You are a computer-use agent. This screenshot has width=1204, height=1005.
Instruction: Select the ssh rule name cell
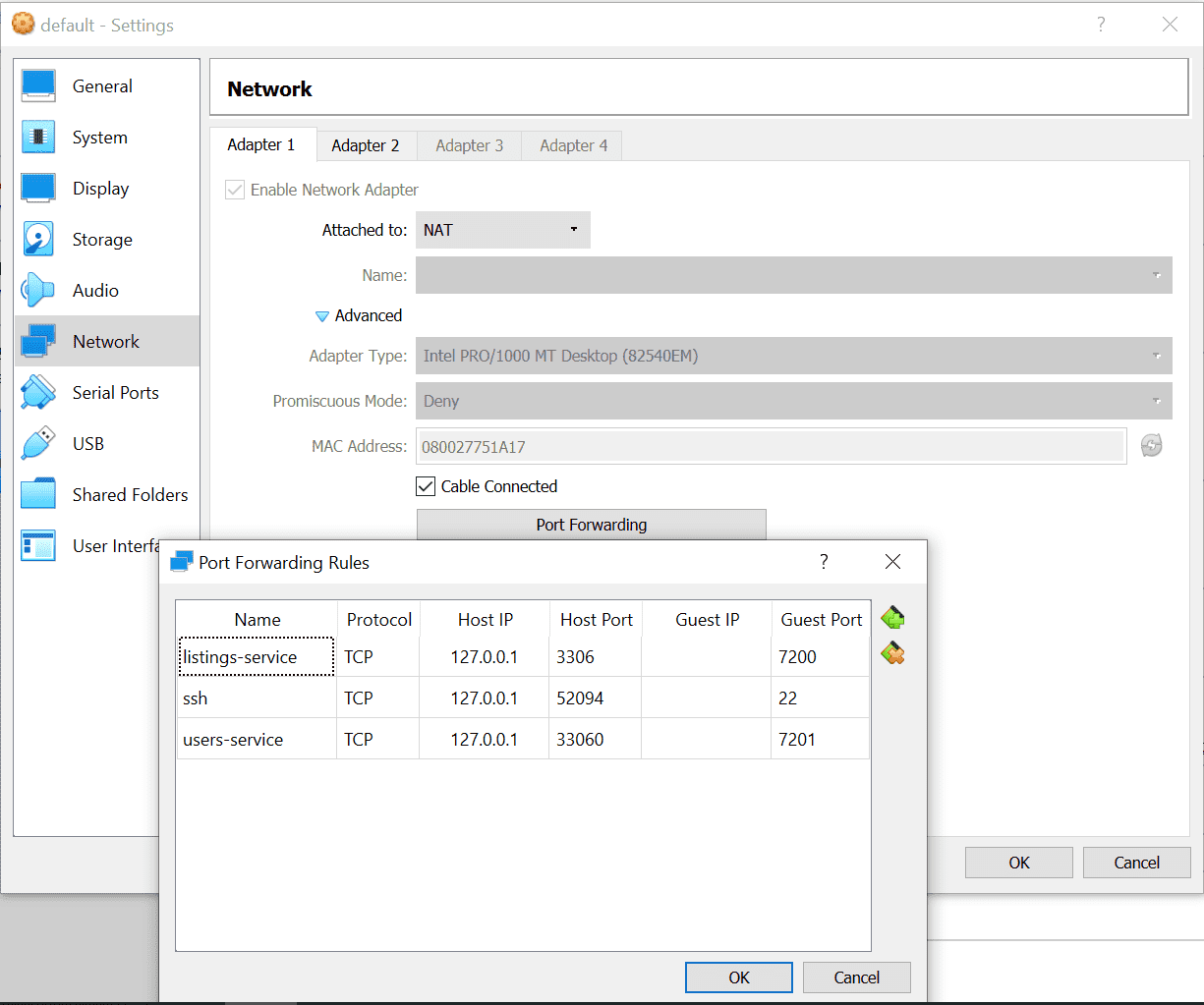point(257,698)
